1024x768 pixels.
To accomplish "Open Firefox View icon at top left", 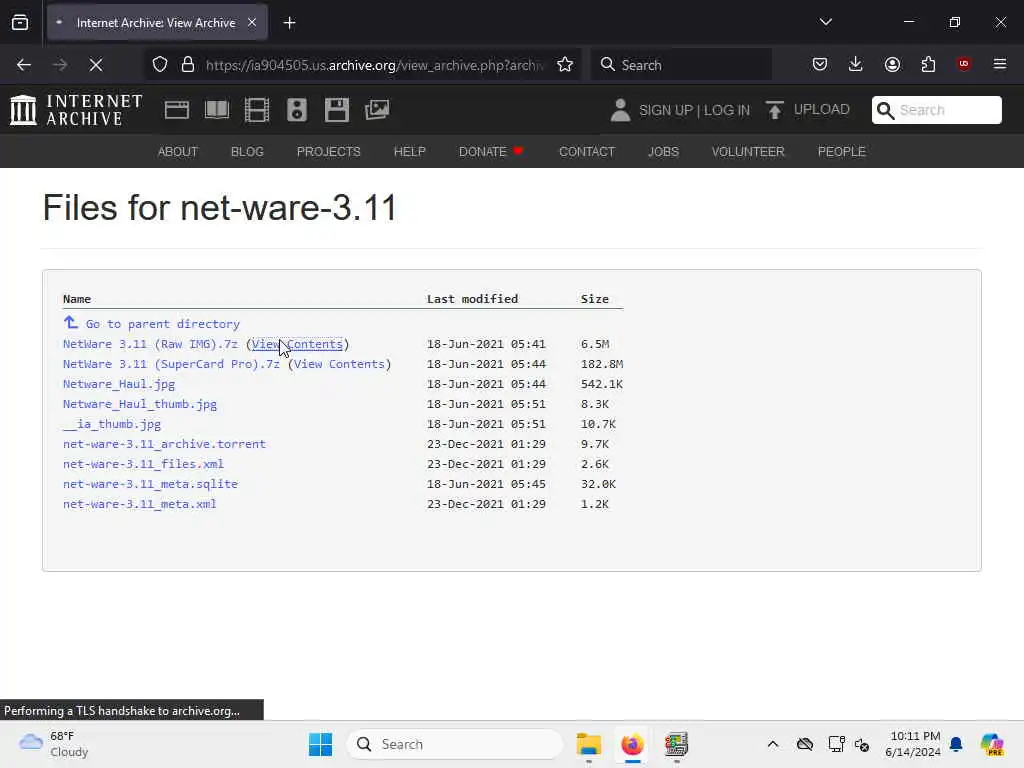I will click(20, 23).
